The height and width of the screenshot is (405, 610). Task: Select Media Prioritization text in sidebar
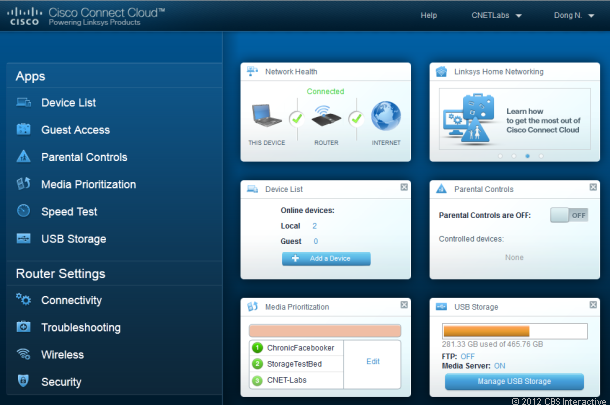[89, 184]
